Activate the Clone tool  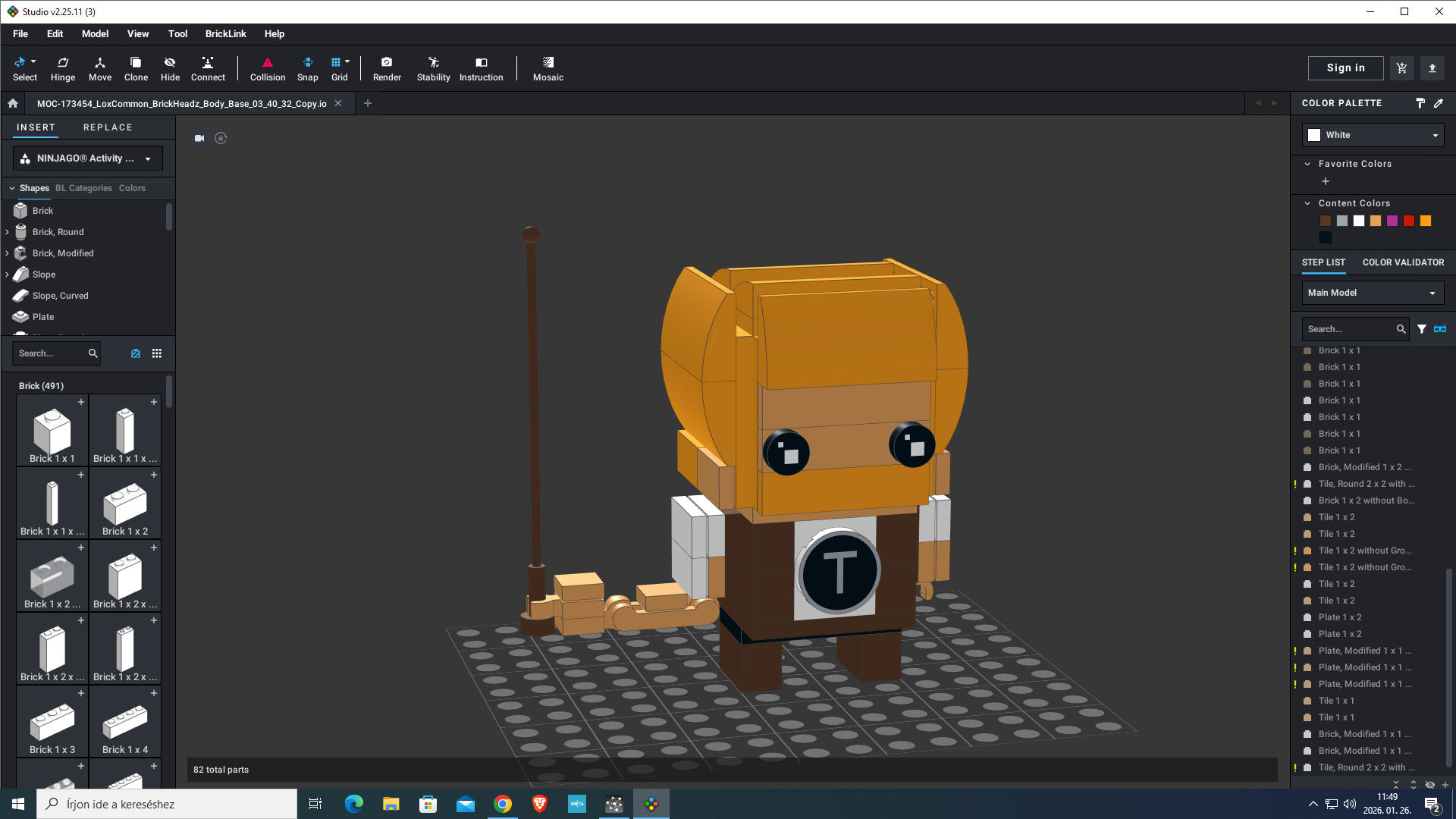(136, 68)
